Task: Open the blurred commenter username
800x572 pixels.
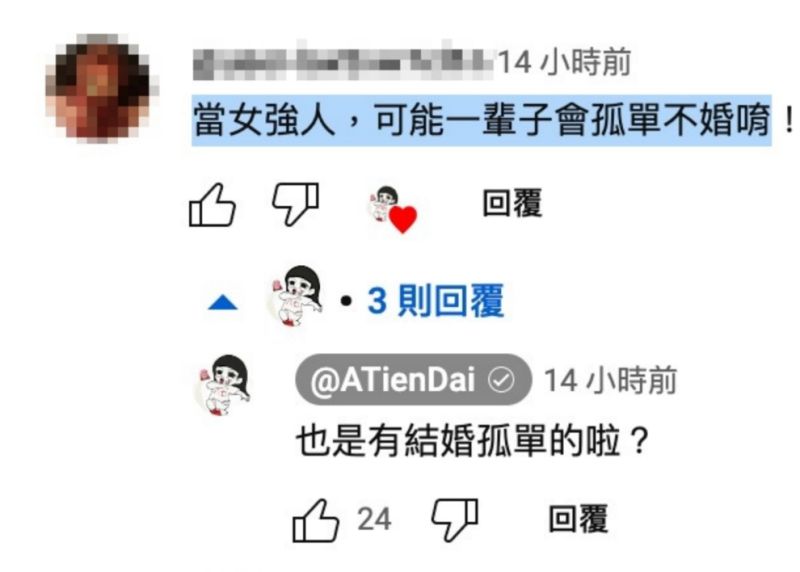Action: point(343,62)
